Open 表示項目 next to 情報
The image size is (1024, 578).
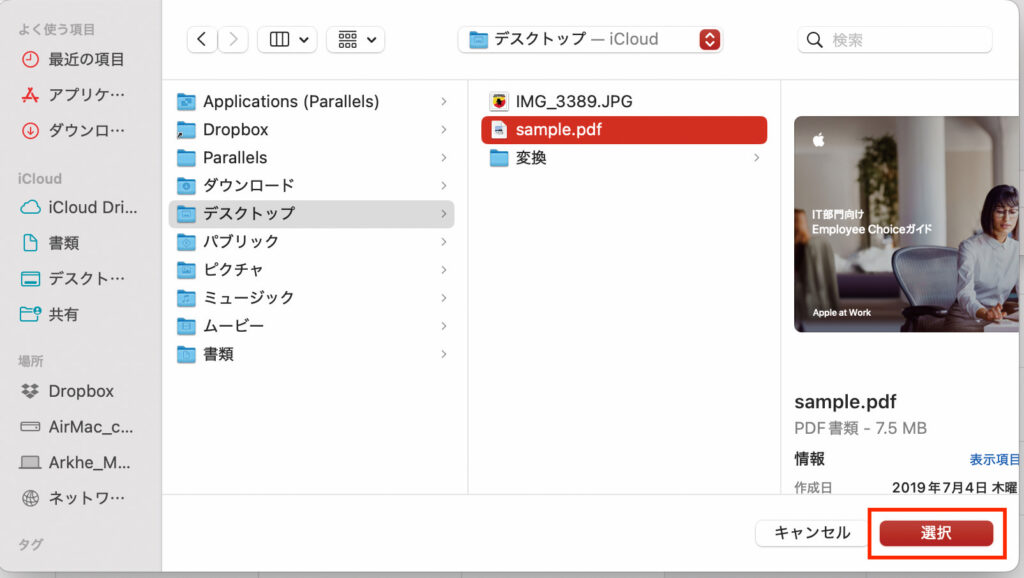coord(994,459)
